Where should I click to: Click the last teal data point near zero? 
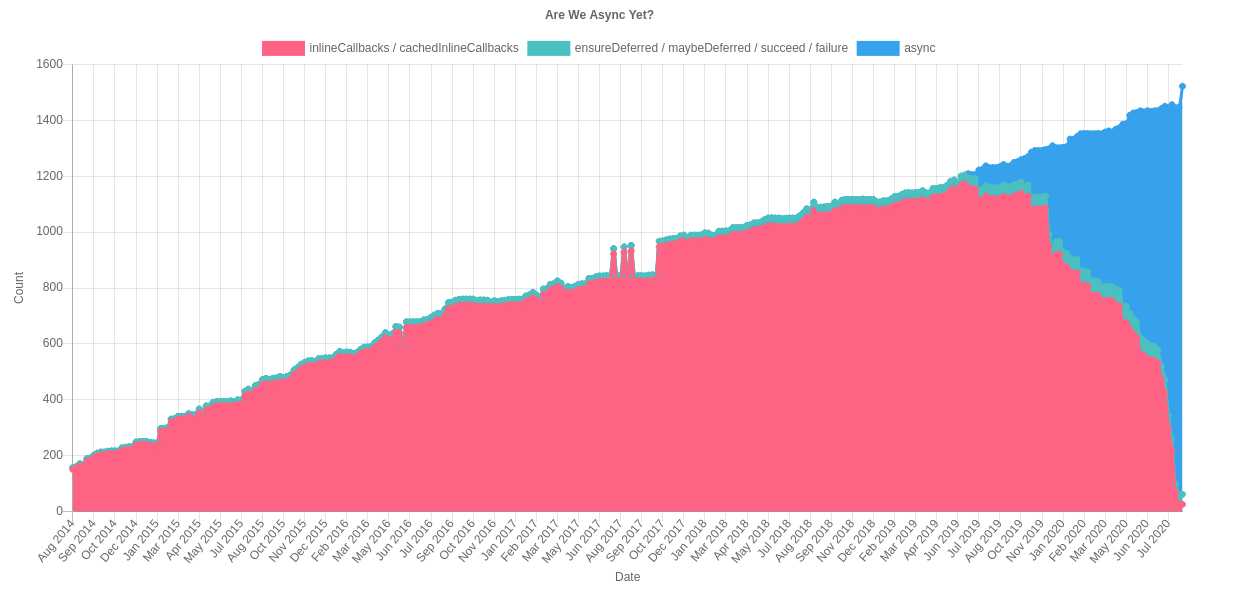click(1182, 495)
